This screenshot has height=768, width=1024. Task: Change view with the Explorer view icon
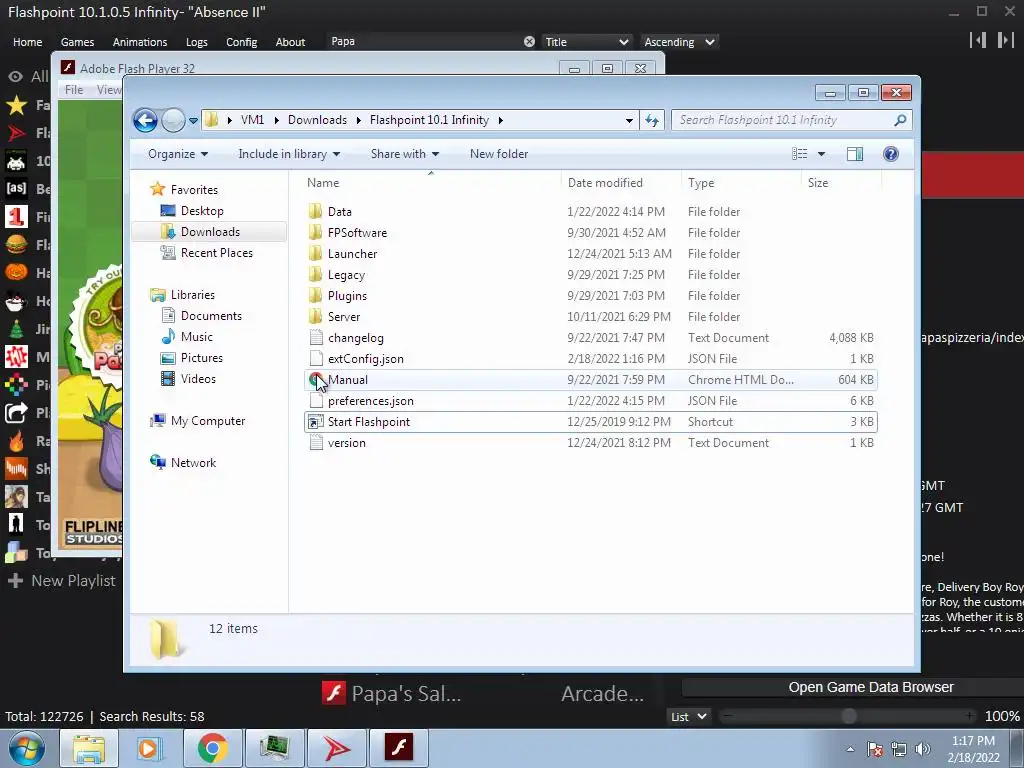point(799,153)
